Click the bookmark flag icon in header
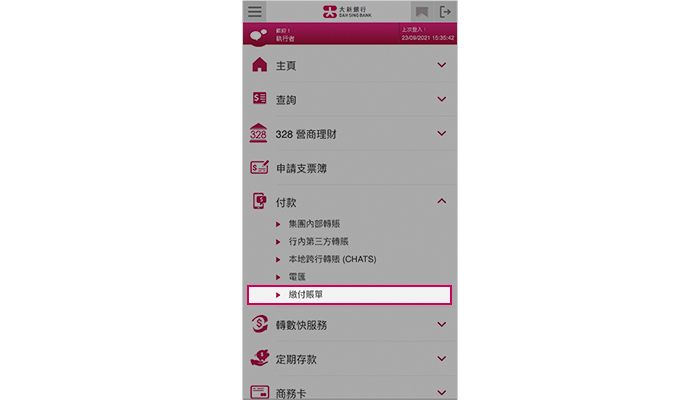 pos(422,12)
